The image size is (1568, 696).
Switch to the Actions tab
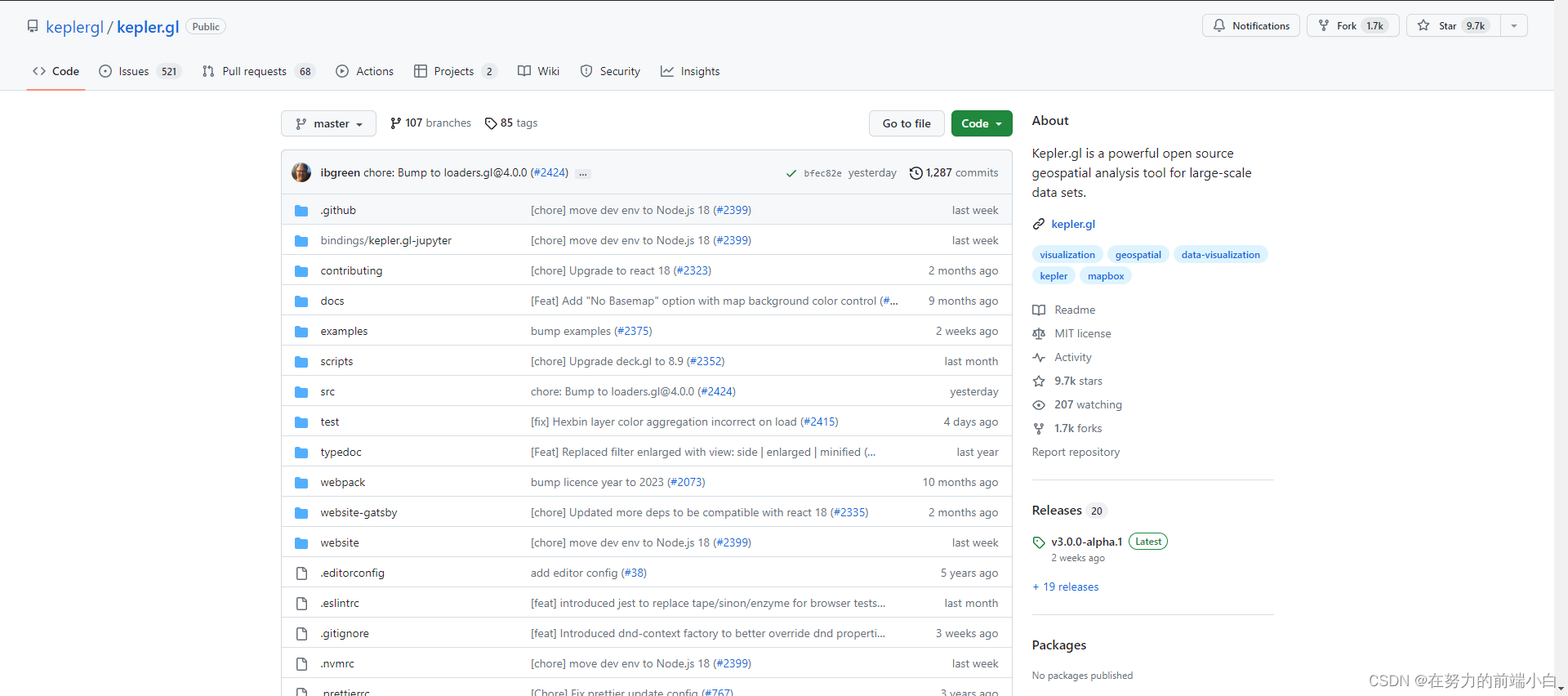click(364, 71)
